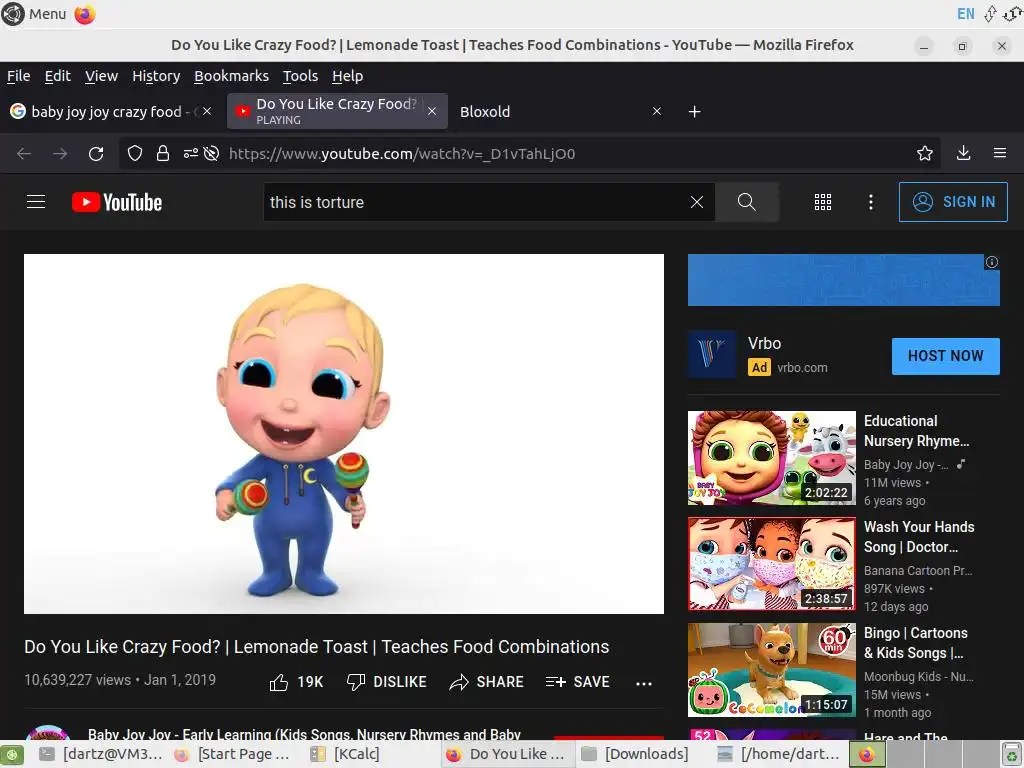Image resolution: width=1024 pixels, height=768 pixels.
Task: Open the EN keyboard layout indicator
Action: coord(965,14)
